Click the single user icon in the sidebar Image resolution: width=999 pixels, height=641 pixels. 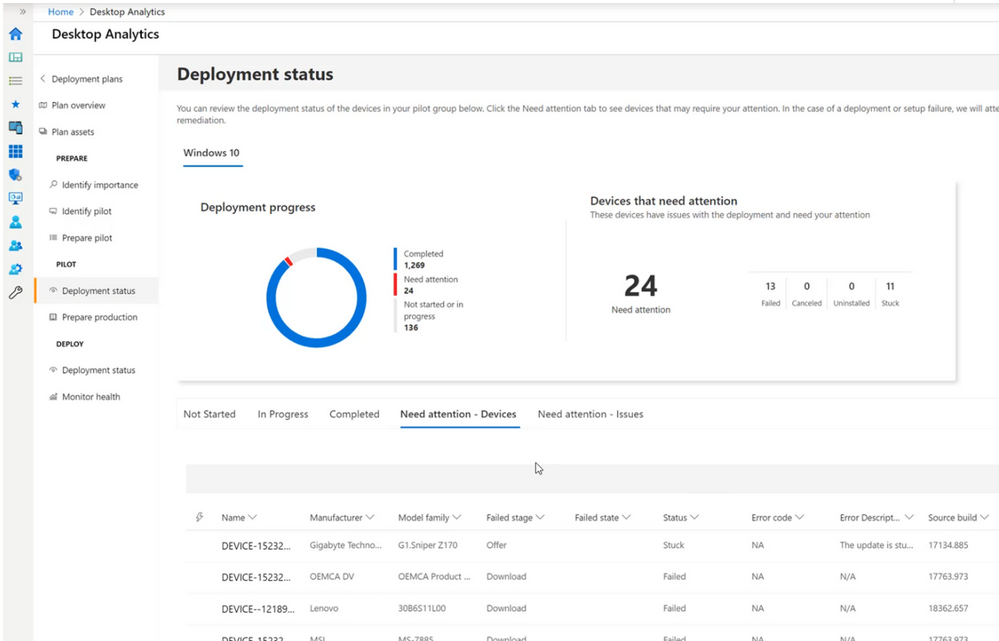(x=13, y=221)
